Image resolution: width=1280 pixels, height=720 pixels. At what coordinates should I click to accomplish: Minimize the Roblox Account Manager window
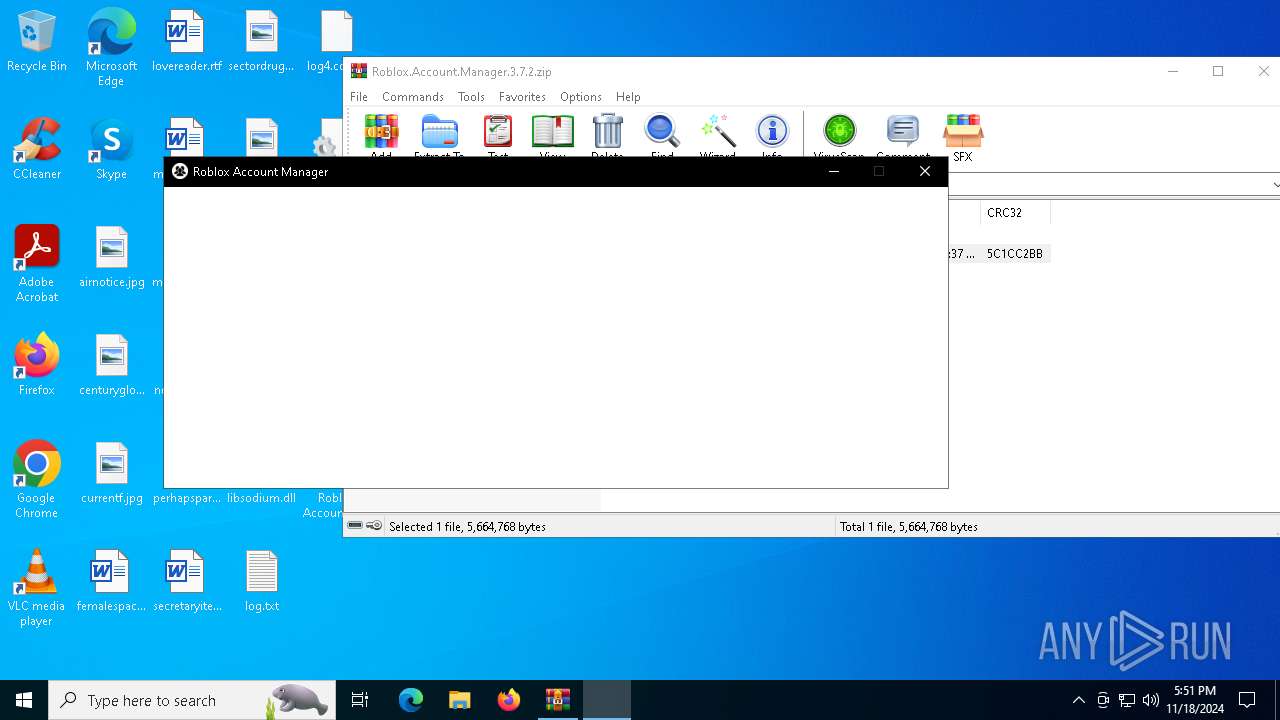point(834,171)
